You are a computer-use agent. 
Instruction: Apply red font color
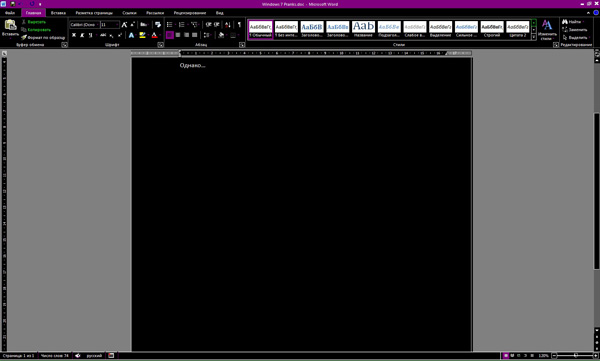154,35
